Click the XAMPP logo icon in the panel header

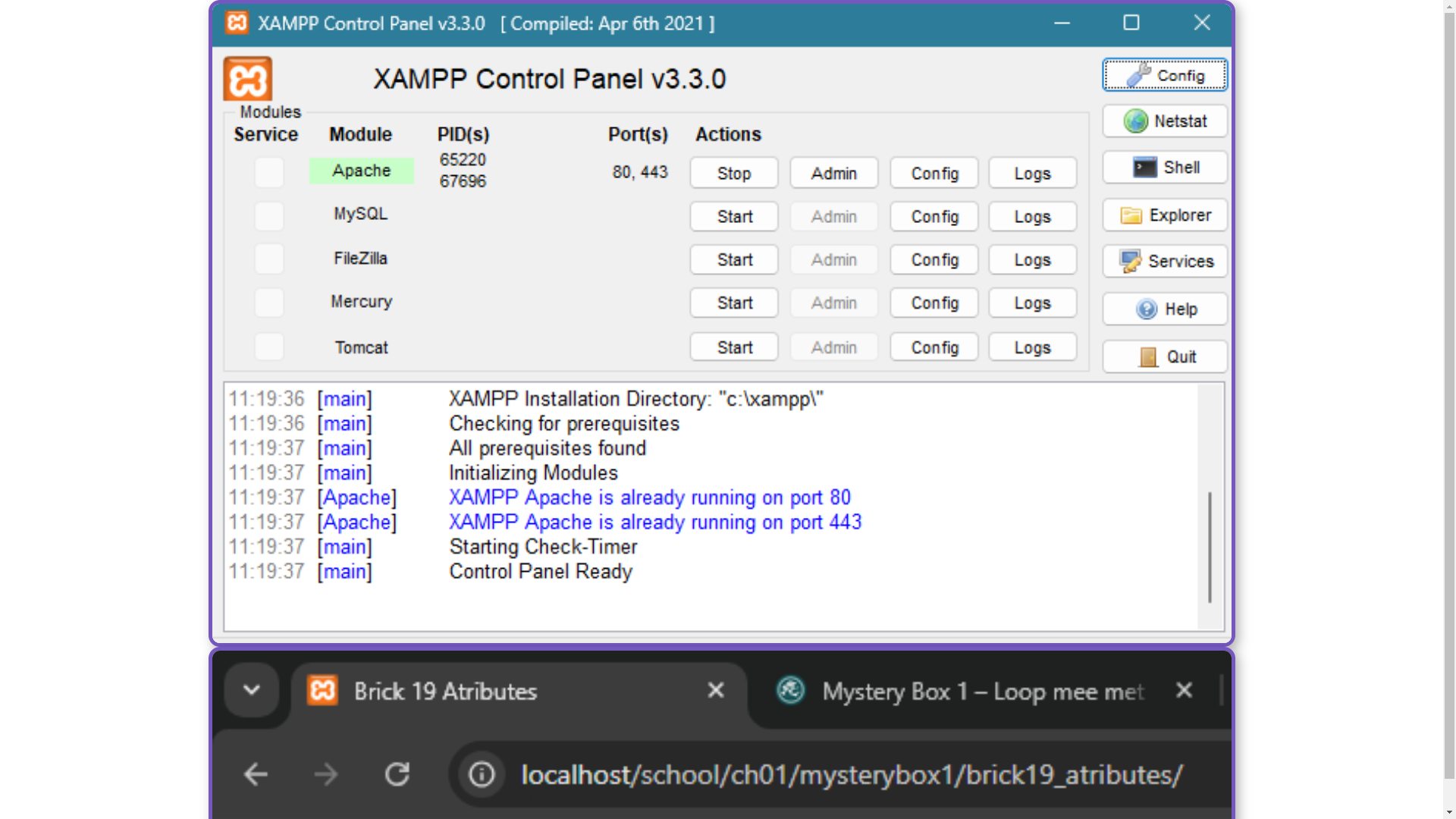(x=247, y=79)
